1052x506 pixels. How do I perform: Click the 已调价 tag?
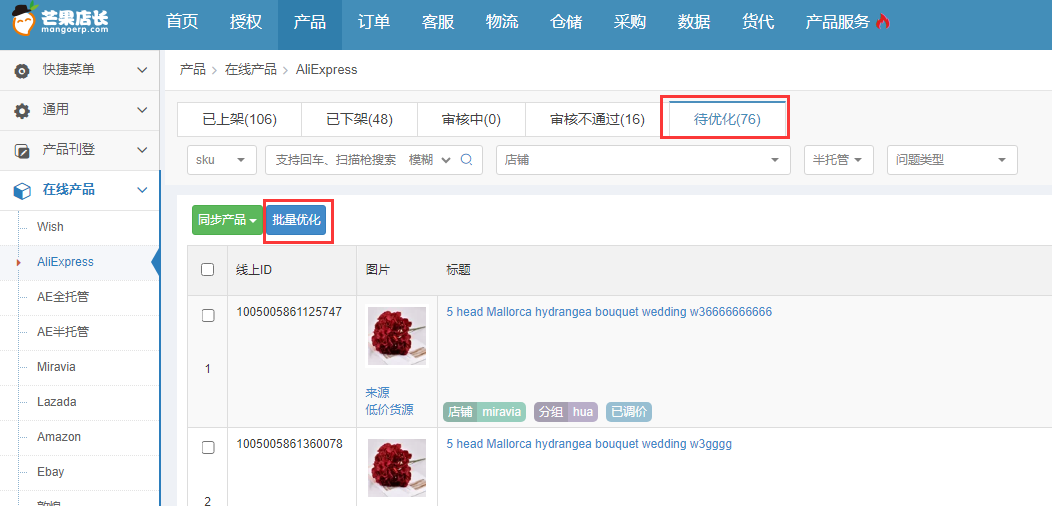pyautogui.click(x=629, y=412)
